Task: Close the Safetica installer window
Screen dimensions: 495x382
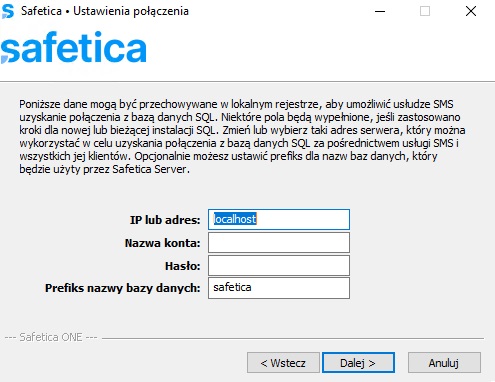Action: 471,11
